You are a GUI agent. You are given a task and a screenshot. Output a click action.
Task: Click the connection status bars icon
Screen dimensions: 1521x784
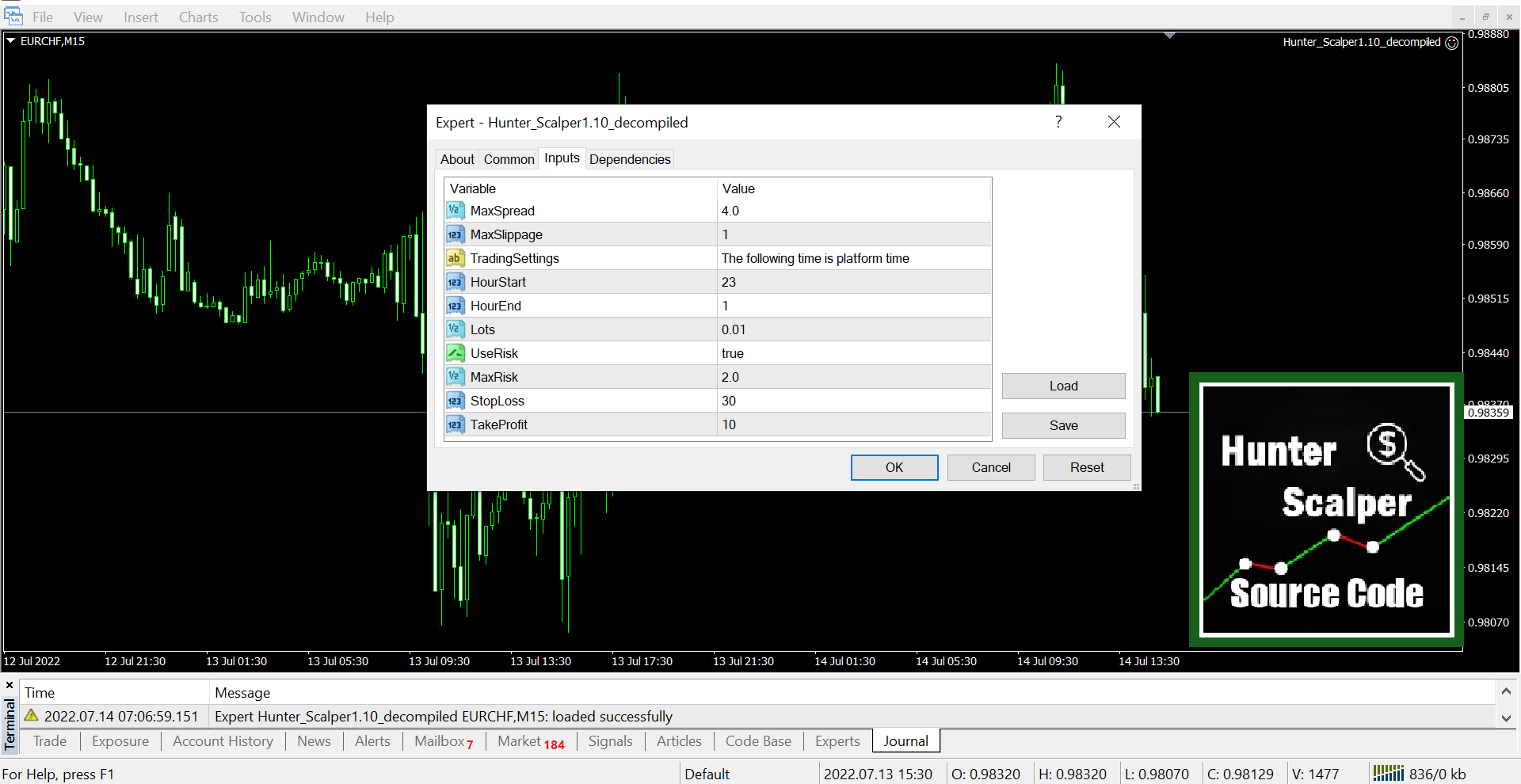point(1388,773)
